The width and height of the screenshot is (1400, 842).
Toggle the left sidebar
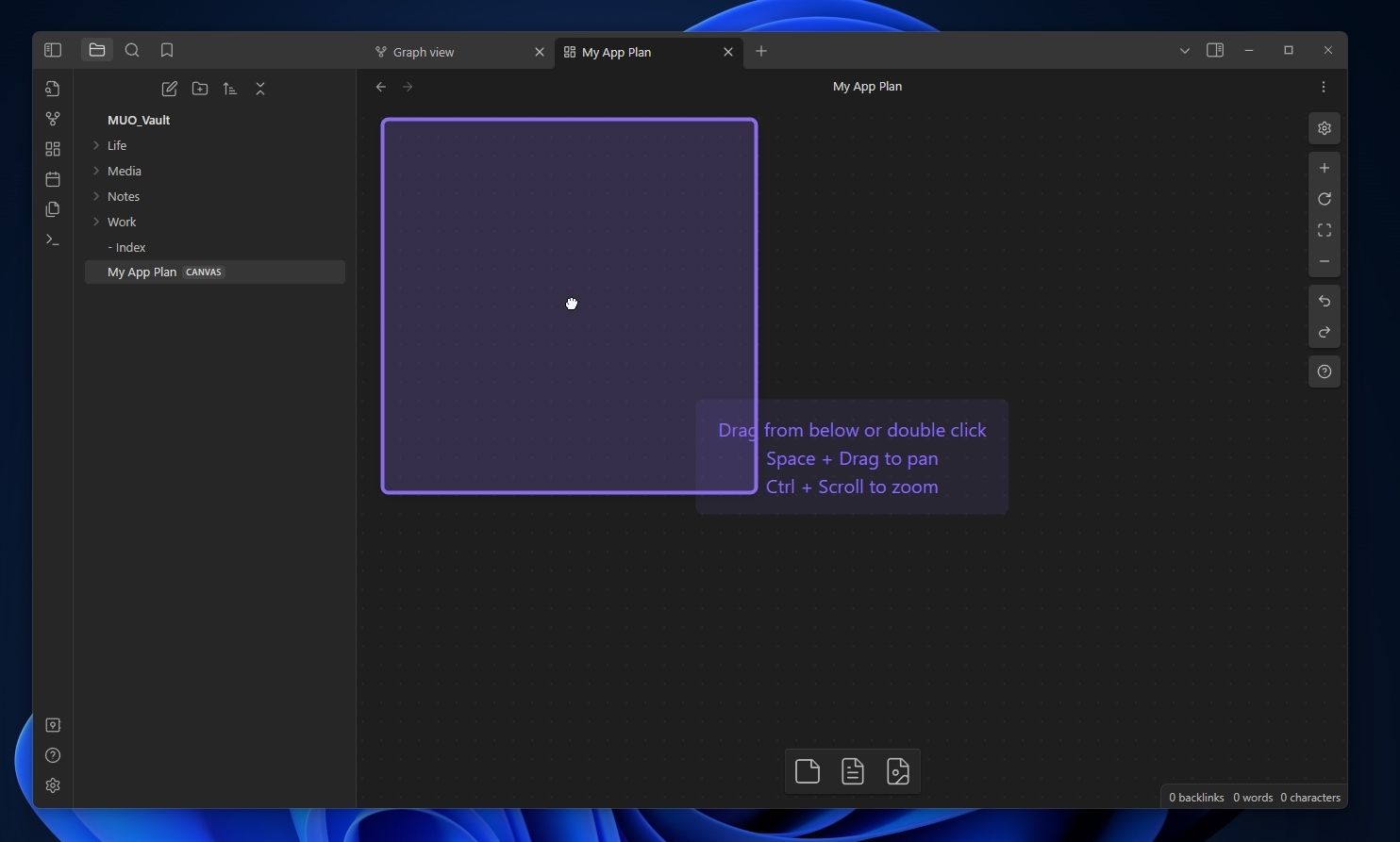click(x=53, y=49)
